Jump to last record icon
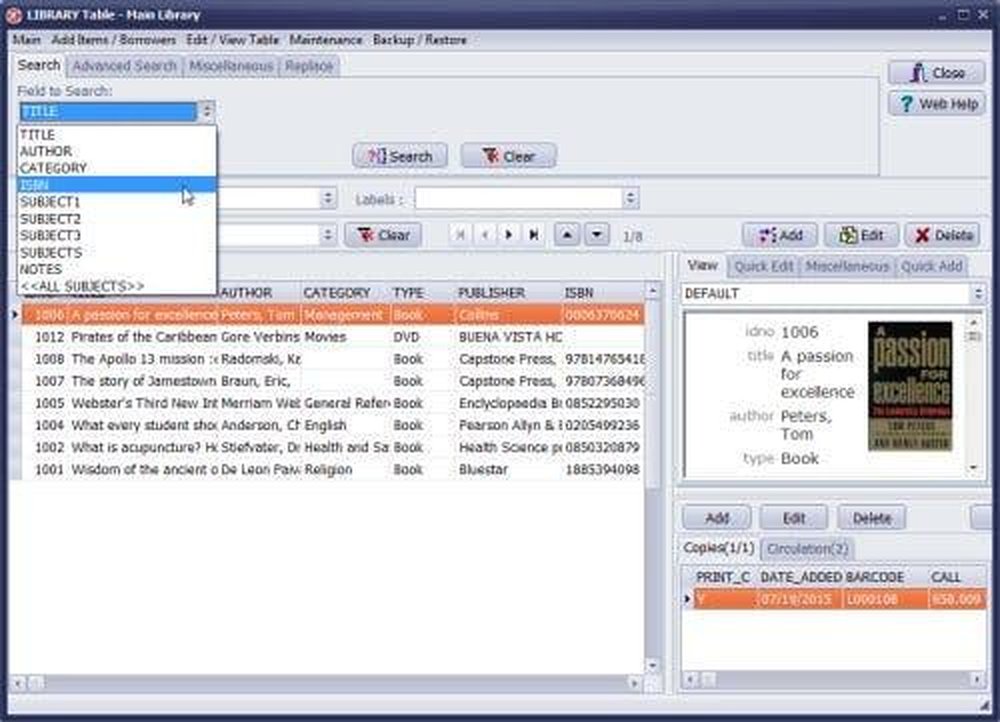Image resolution: width=1000 pixels, height=722 pixels. click(534, 235)
